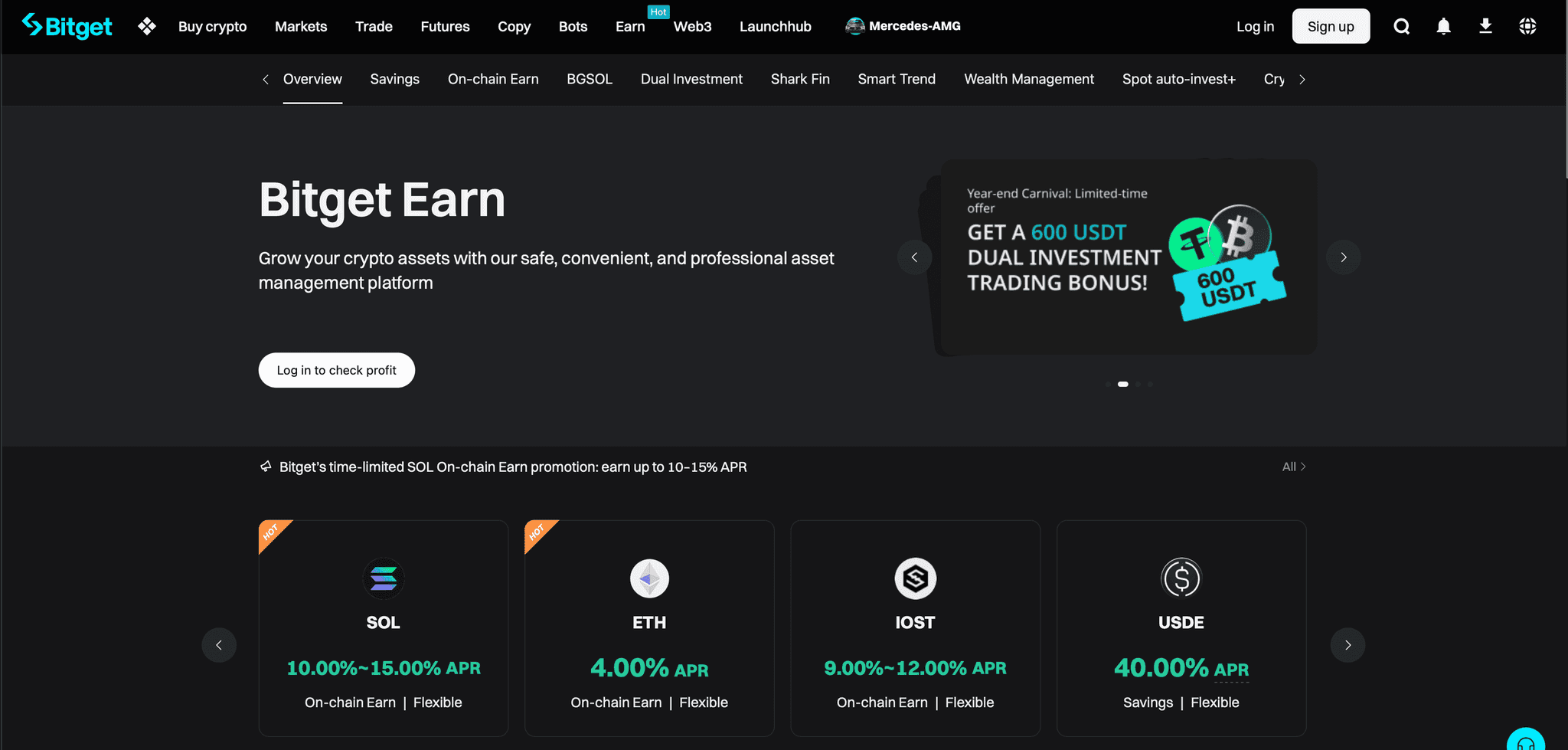
Task: Open the Earn menu
Action: pos(630,27)
